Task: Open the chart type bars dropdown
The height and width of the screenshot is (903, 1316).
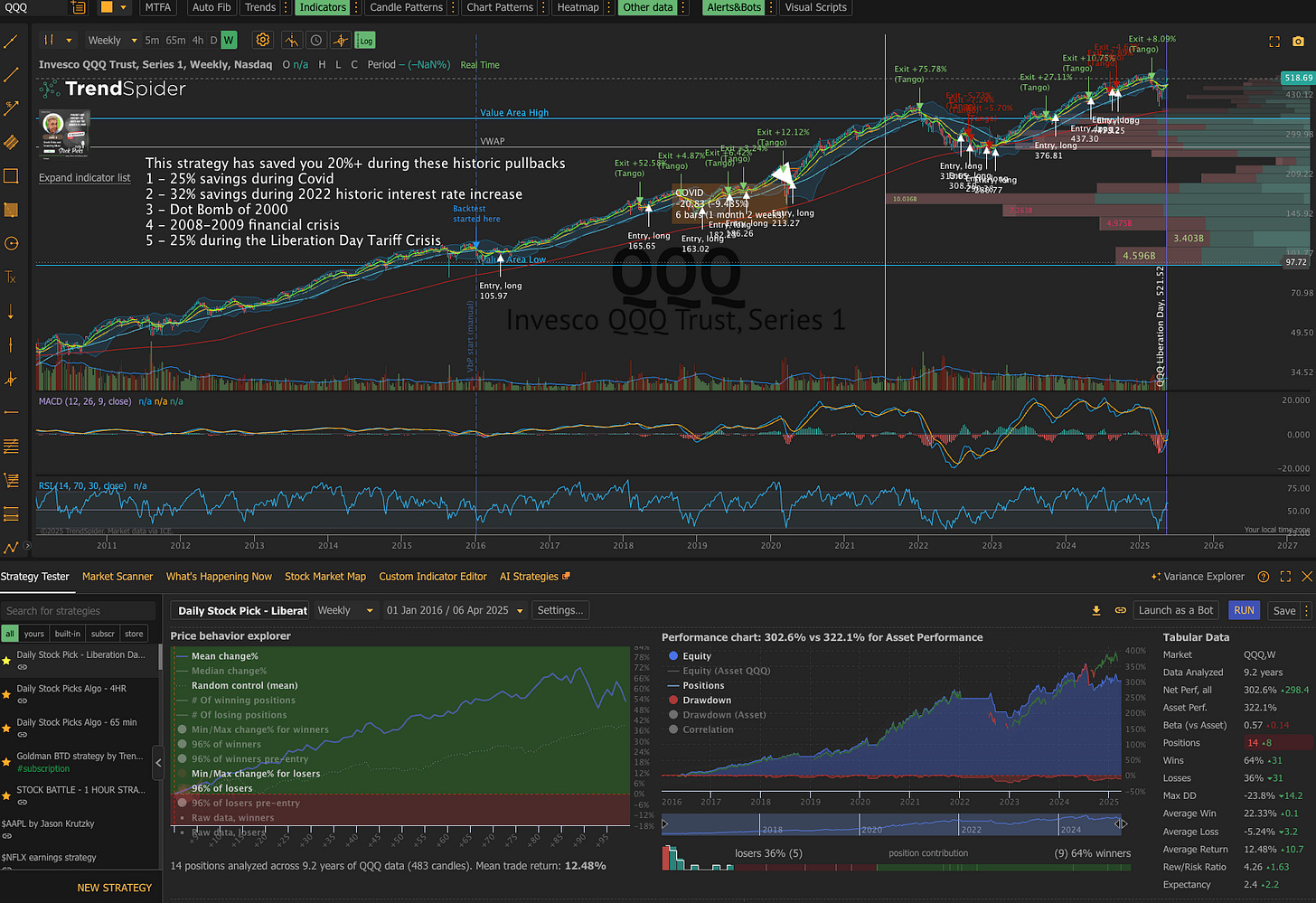Action: coord(57,40)
